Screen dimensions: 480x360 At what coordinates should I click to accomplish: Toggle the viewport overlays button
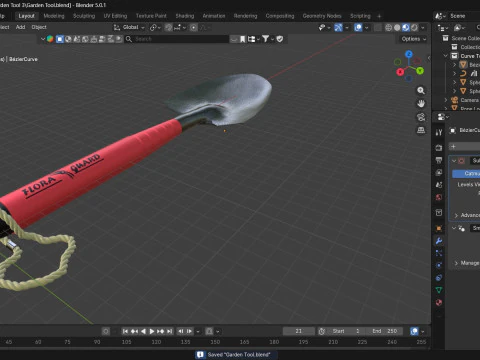click(358, 27)
